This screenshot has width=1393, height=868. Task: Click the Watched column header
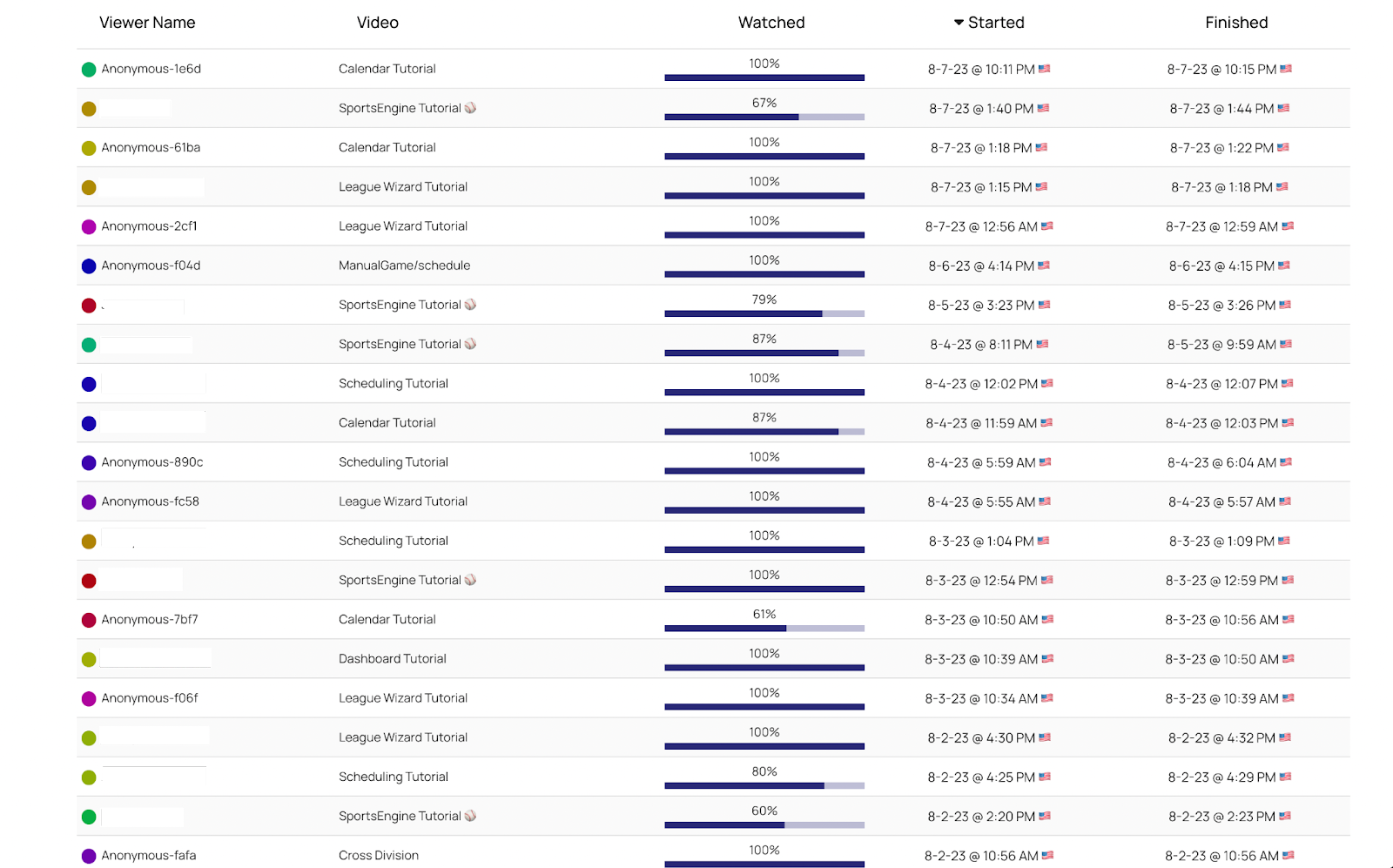pos(771,23)
